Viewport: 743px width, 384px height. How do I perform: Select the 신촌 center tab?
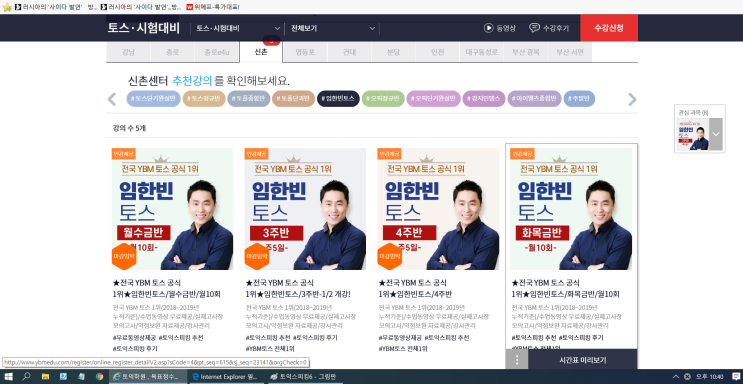[261, 52]
